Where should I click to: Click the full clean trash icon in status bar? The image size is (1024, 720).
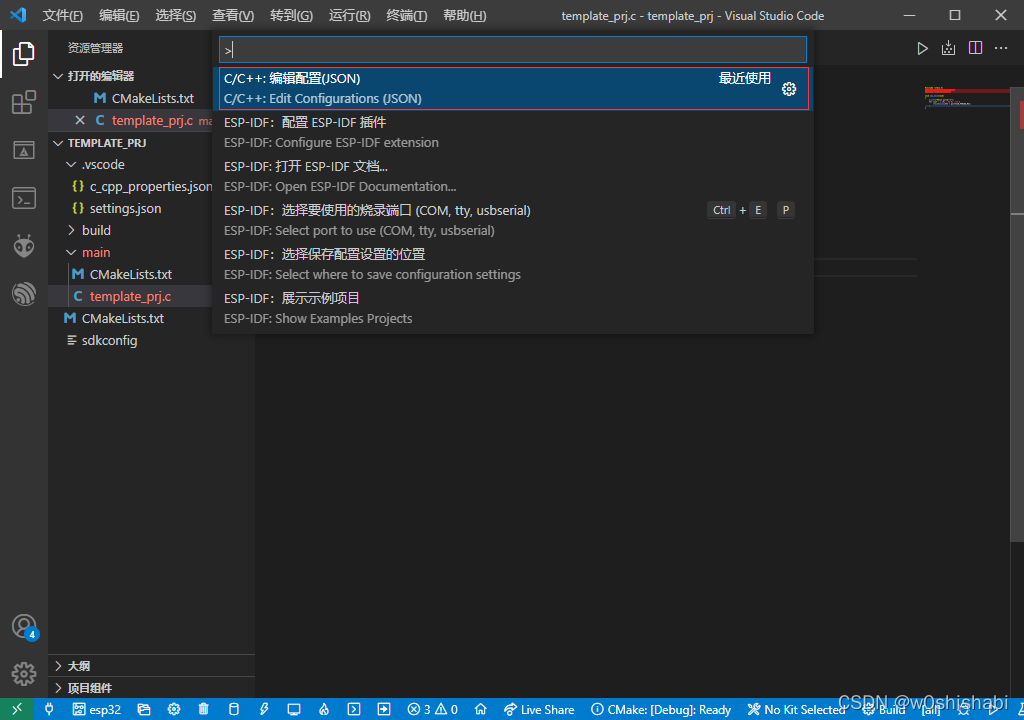click(x=204, y=709)
